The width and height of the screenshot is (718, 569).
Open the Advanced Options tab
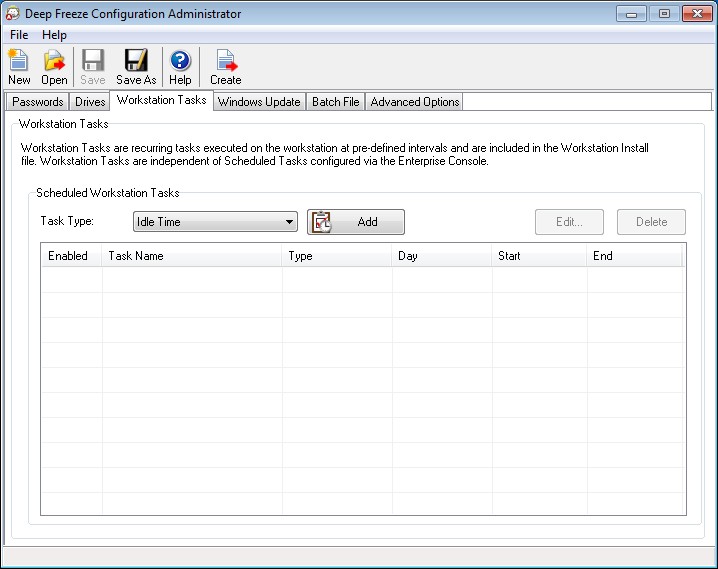point(415,102)
